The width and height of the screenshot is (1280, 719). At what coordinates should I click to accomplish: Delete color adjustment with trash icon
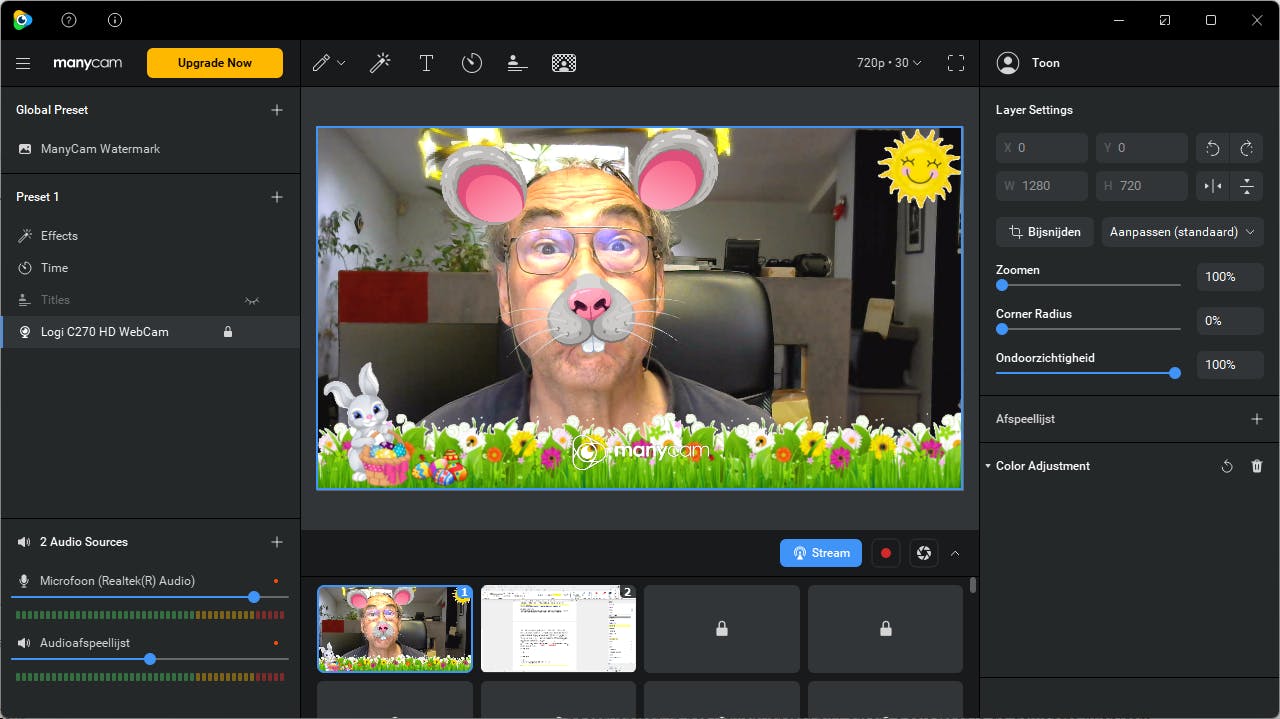[1257, 466]
